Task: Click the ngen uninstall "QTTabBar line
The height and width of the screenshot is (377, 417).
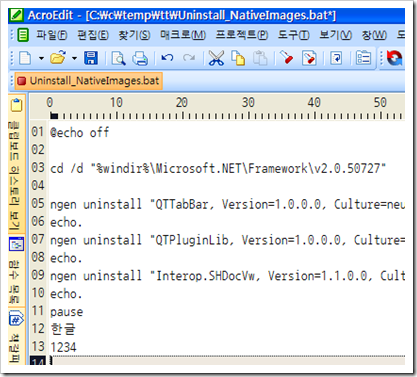Action: point(227,204)
